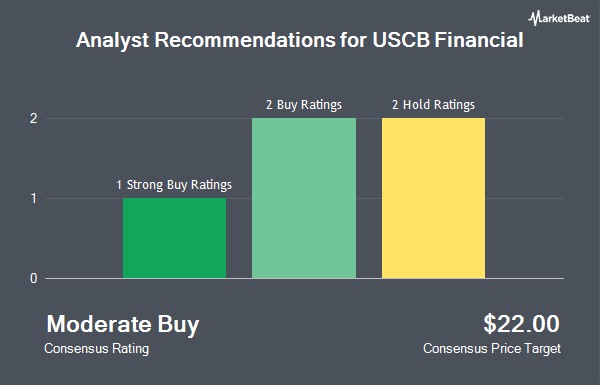This screenshot has height=385, width=600.
Task: Click the 'USCB Financial' words in title
Action: click(448, 40)
